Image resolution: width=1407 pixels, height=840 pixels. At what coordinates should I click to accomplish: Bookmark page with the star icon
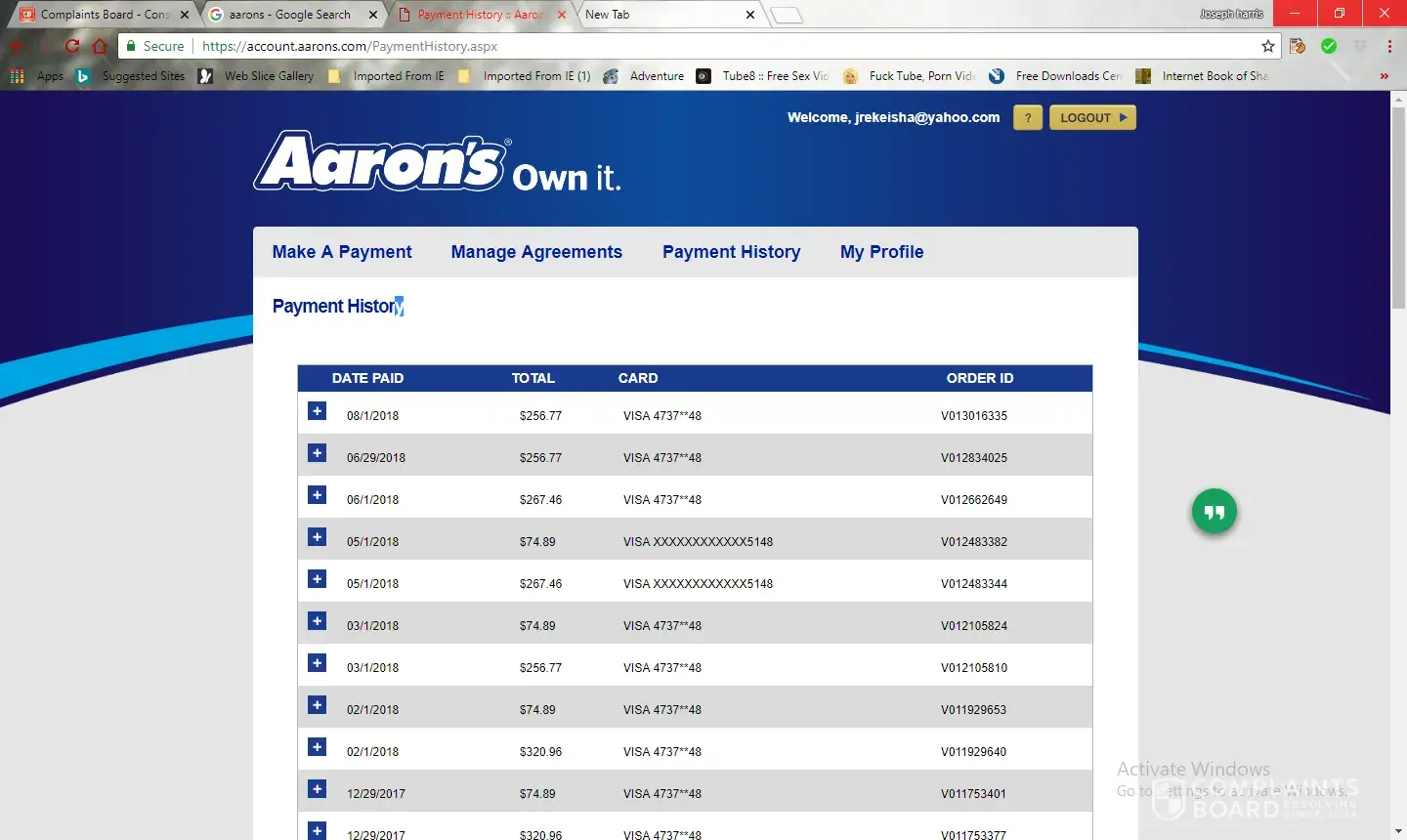click(1267, 46)
